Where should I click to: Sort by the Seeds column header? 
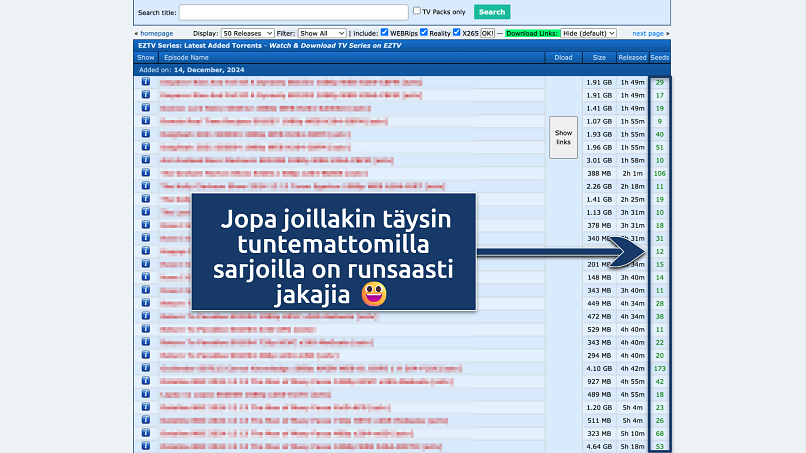pyautogui.click(x=660, y=58)
